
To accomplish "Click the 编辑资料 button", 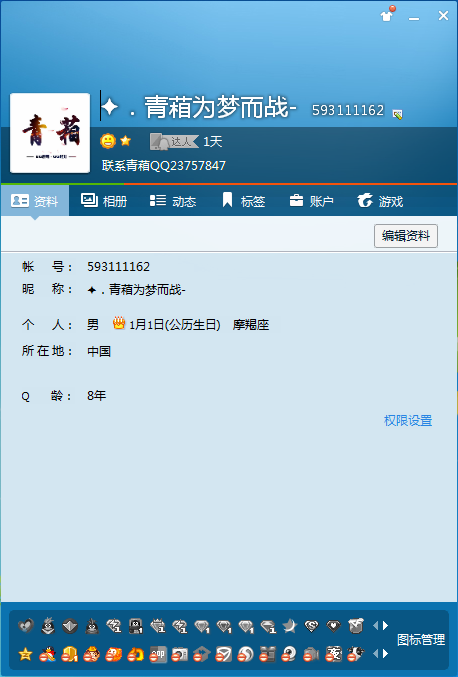I will (x=406, y=236).
